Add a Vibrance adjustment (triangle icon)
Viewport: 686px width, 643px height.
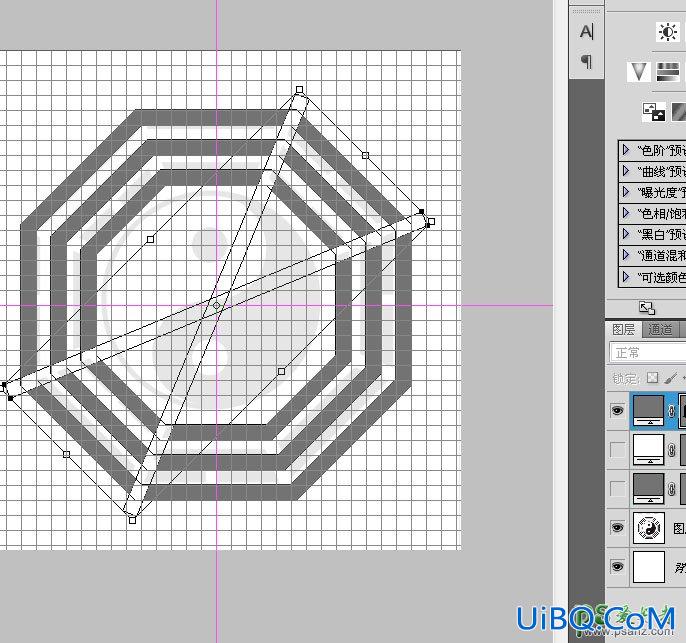coord(638,72)
